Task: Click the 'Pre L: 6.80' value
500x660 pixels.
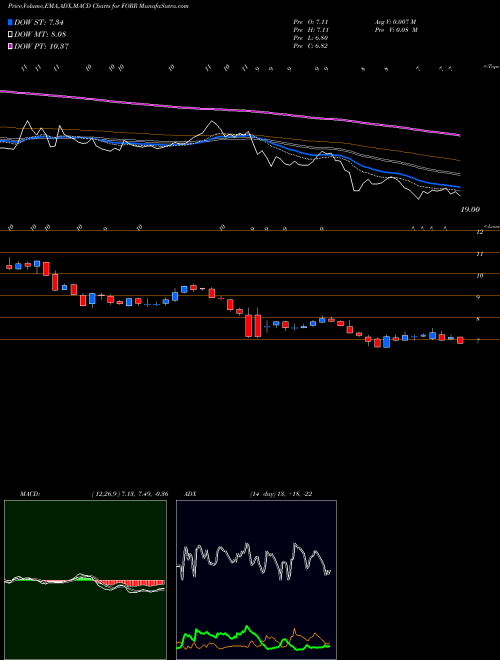Action: (311, 38)
